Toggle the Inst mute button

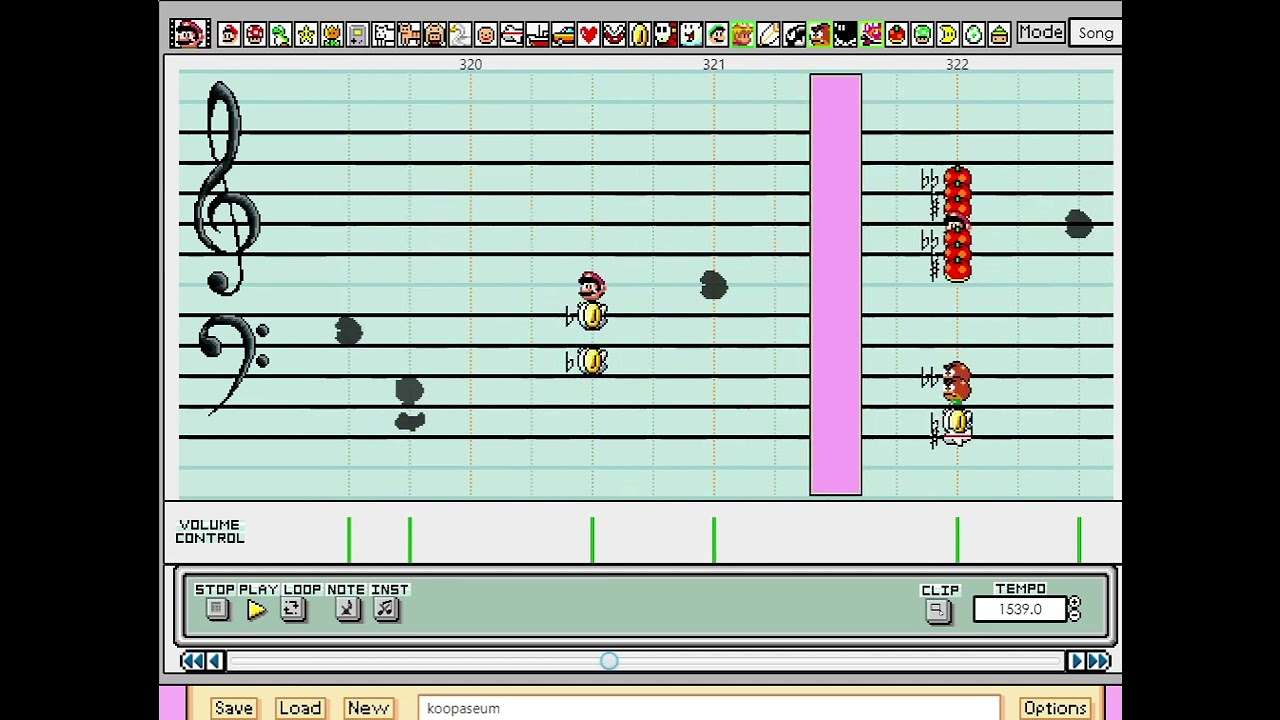(x=386, y=610)
